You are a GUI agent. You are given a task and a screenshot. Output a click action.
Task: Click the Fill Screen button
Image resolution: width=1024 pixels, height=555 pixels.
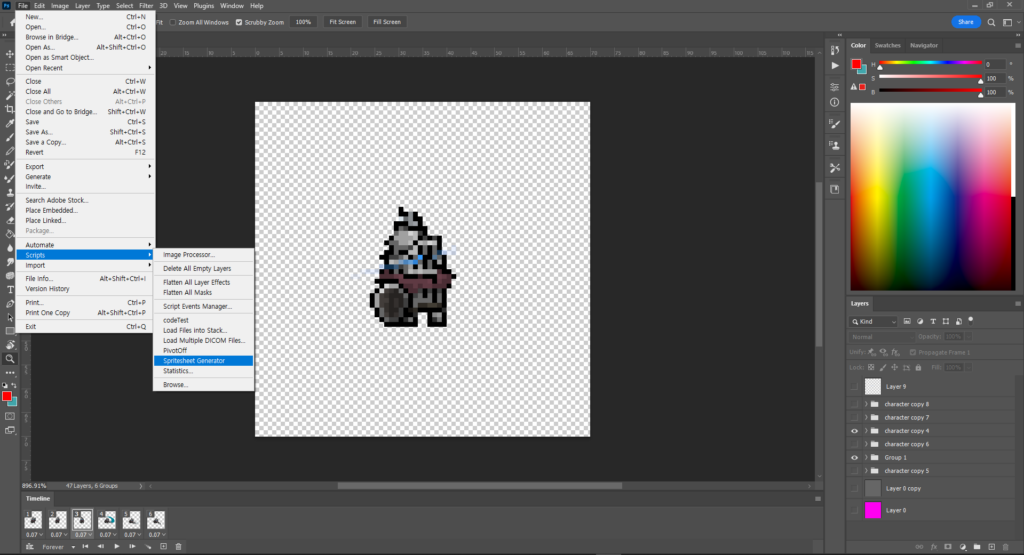click(387, 22)
